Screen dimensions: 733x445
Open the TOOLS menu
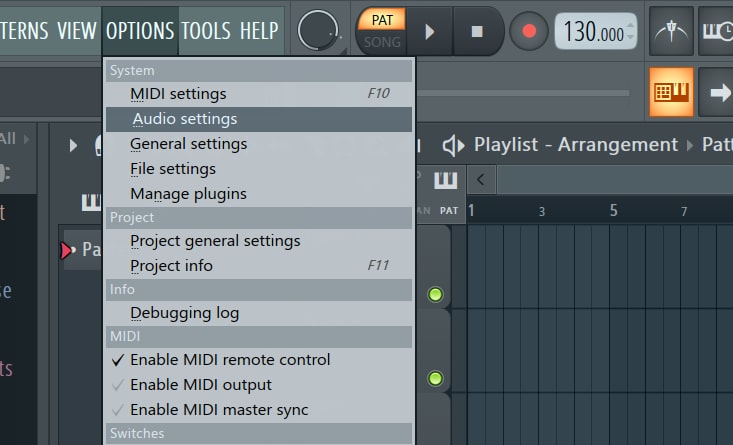click(x=205, y=31)
